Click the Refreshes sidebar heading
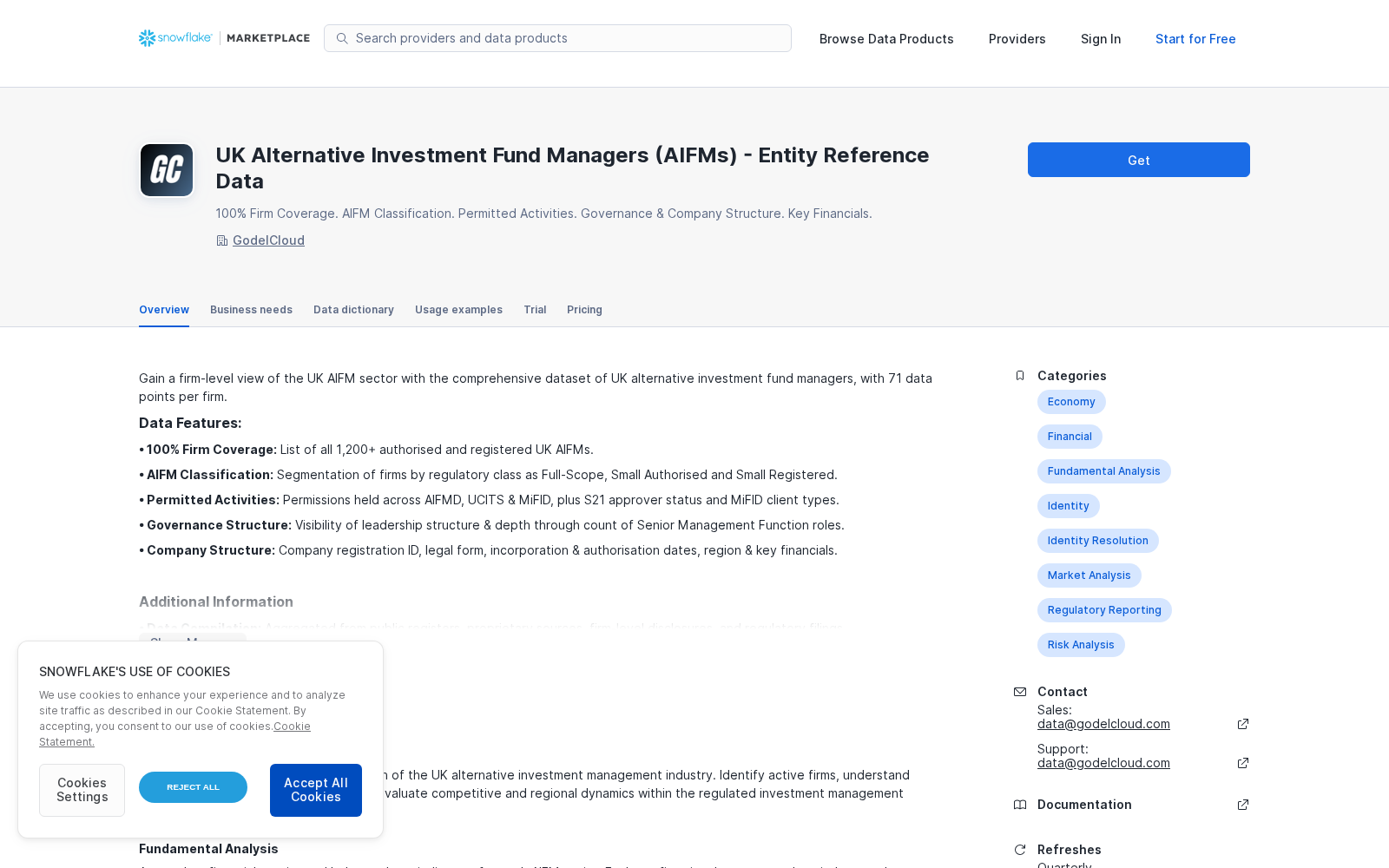The width and height of the screenshot is (1389, 868). [1070, 850]
